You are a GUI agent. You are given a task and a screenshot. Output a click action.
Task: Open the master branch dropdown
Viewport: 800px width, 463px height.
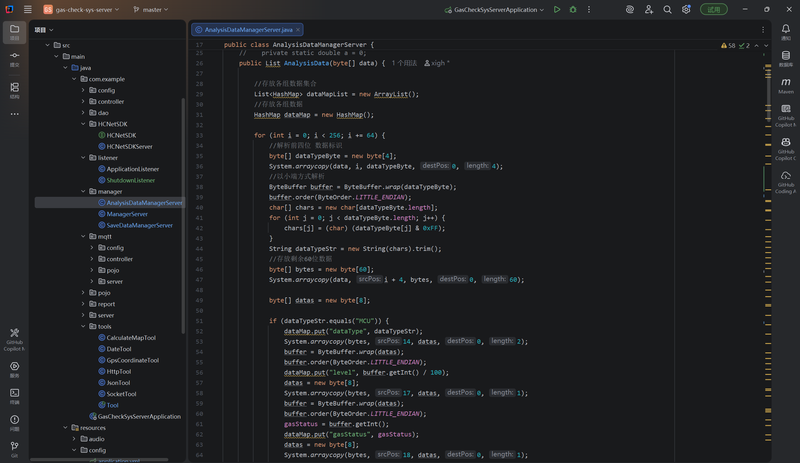click(153, 9)
